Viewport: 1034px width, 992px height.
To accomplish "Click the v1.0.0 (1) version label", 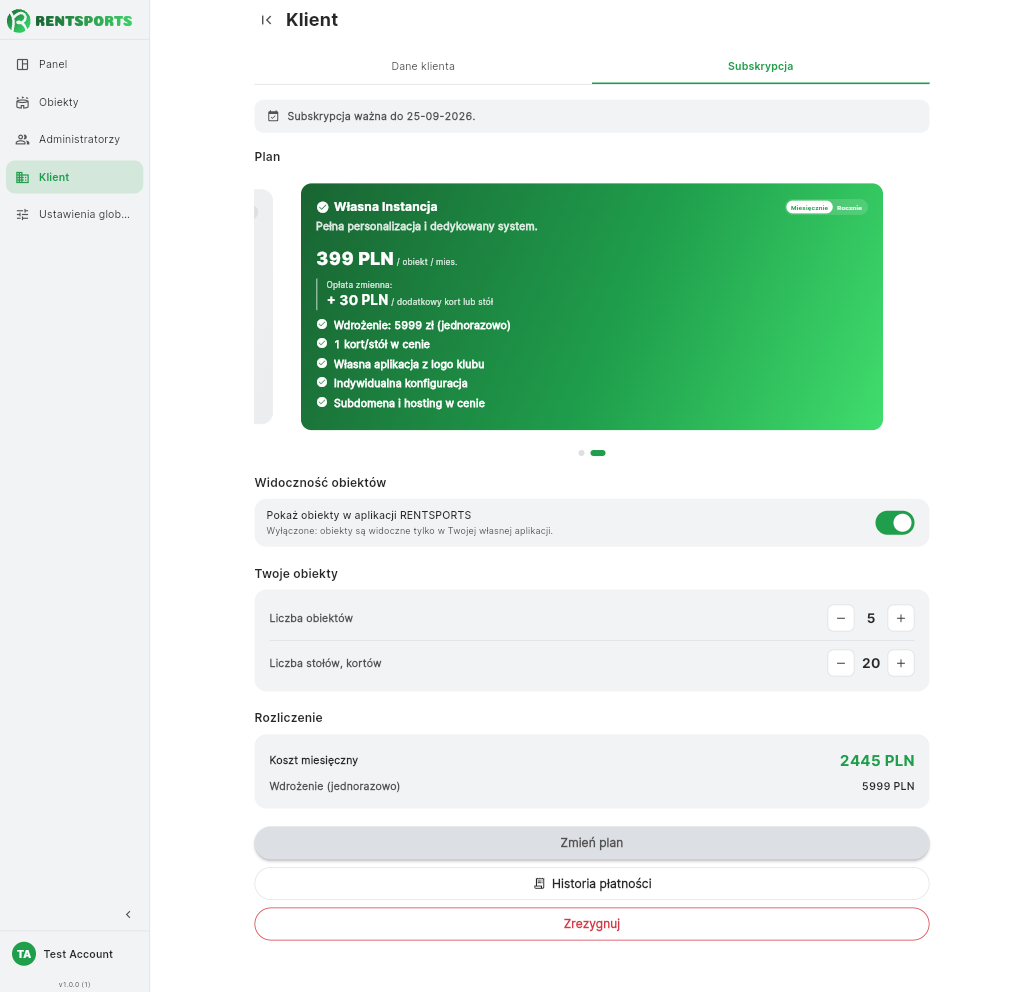I will [75, 984].
